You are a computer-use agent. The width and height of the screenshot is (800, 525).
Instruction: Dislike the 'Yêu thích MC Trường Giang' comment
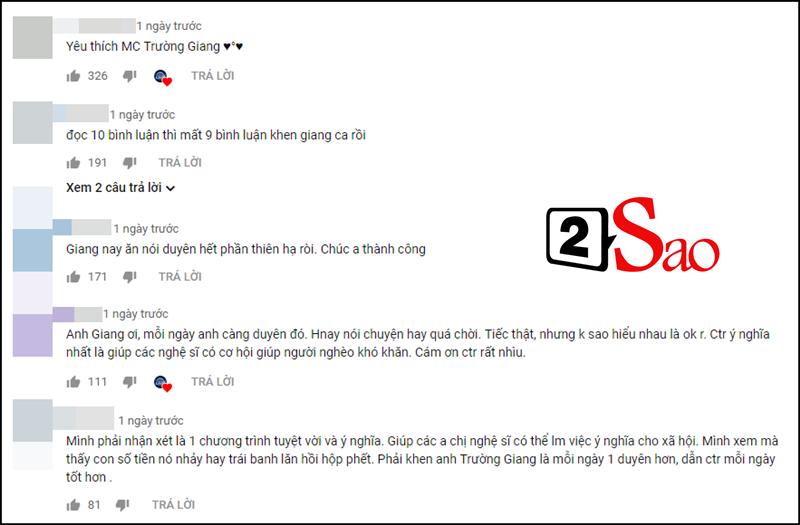click(130, 77)
